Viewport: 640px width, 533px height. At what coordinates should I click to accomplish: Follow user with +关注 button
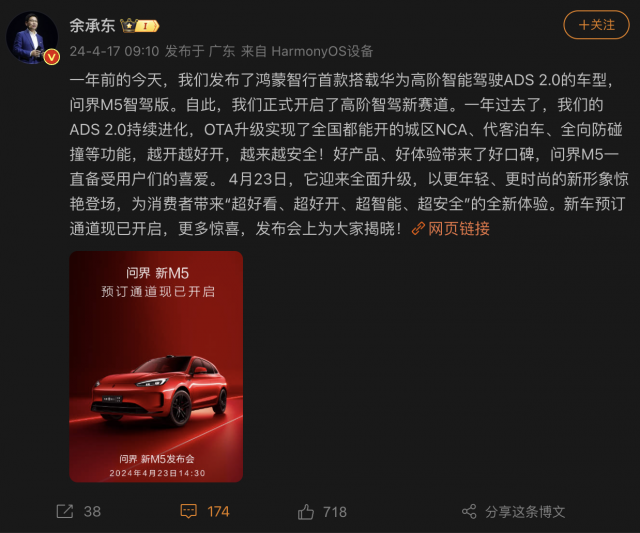(596, 25)
